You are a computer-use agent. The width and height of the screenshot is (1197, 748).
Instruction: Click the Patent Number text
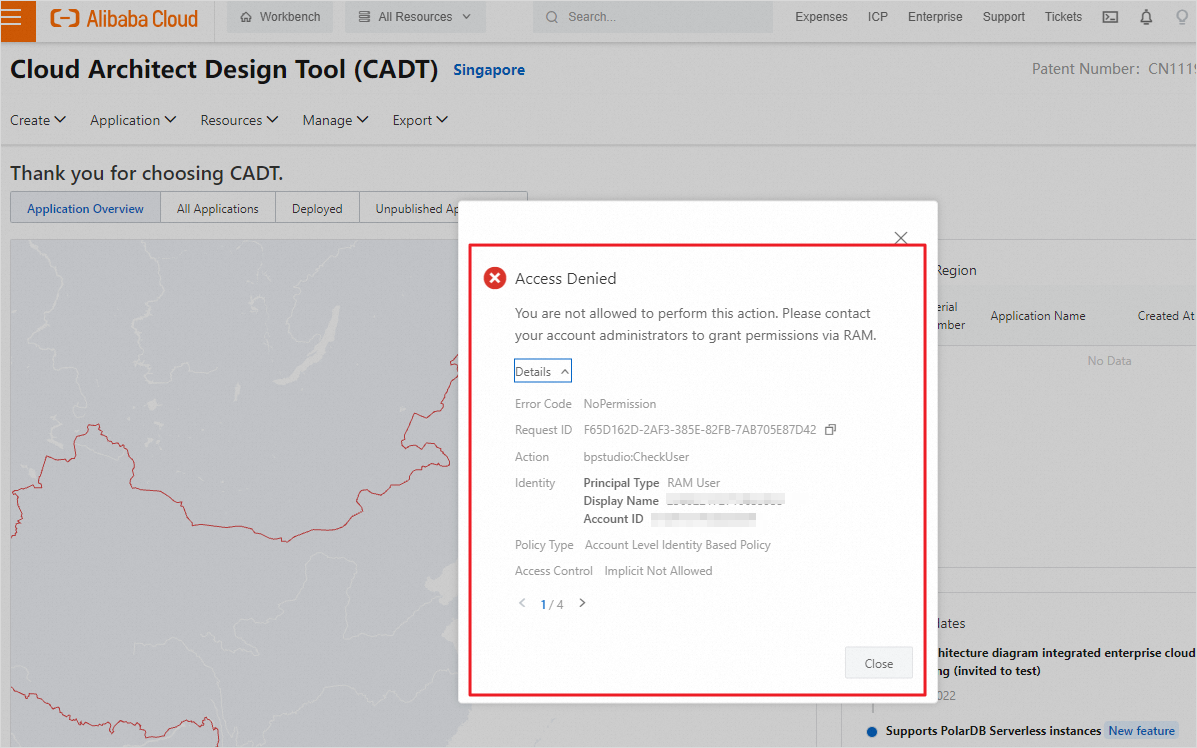[x=1113, y=69]
